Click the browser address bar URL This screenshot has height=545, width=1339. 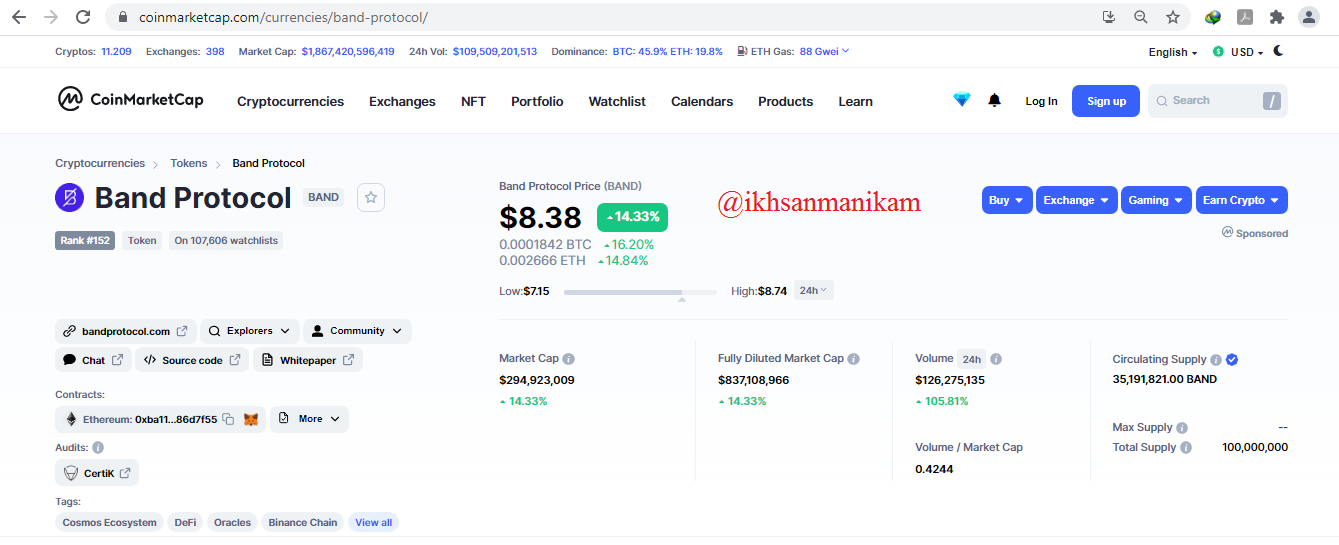(x=283, y=18)
